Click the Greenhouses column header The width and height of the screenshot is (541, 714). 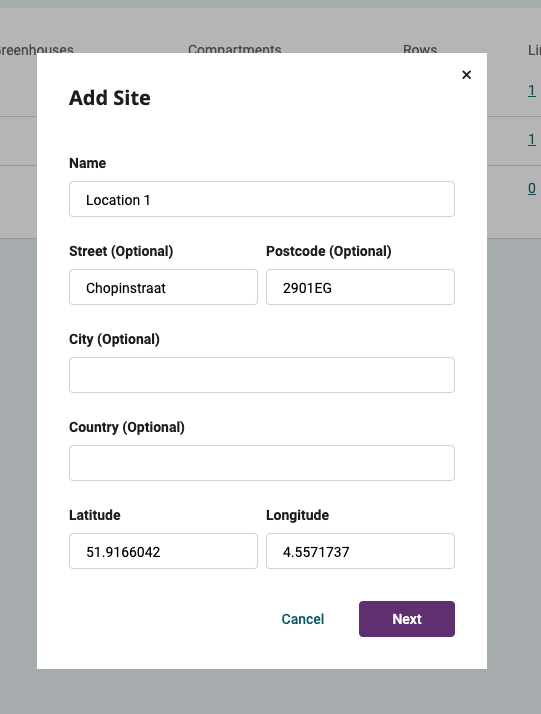[36, 49]
